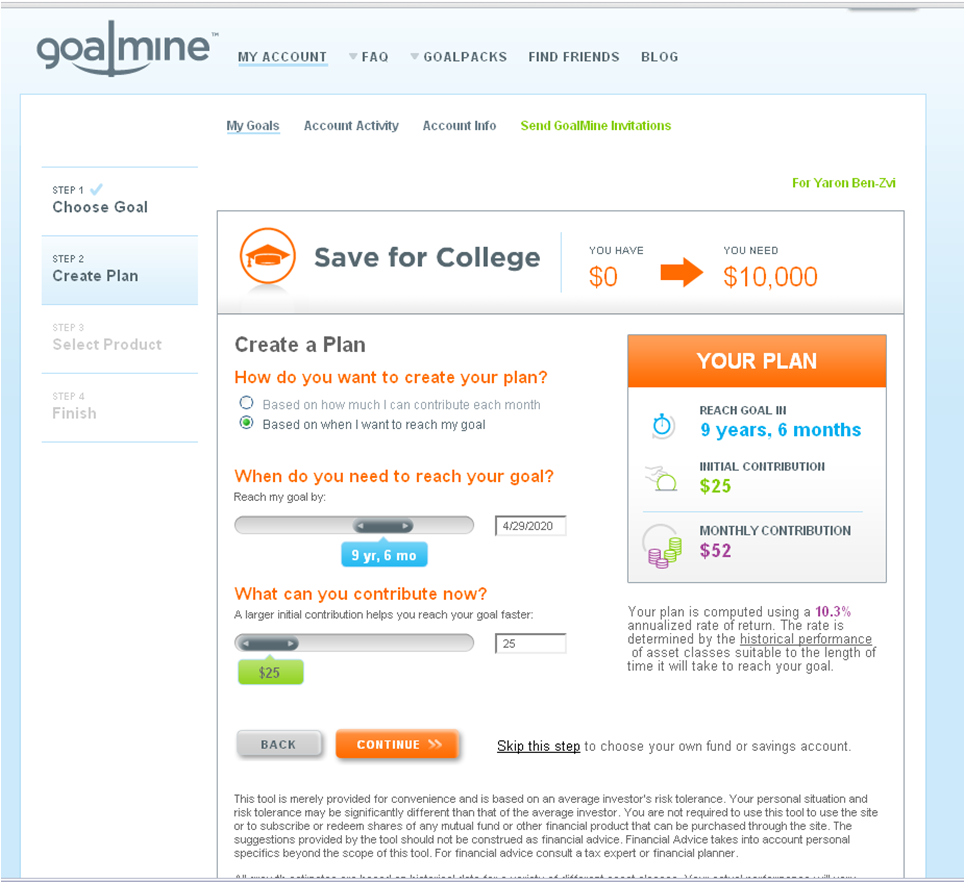
Task: Click the stopwatch Reach Goal icon
Action: pyautogui.click(x=662, y=425)
